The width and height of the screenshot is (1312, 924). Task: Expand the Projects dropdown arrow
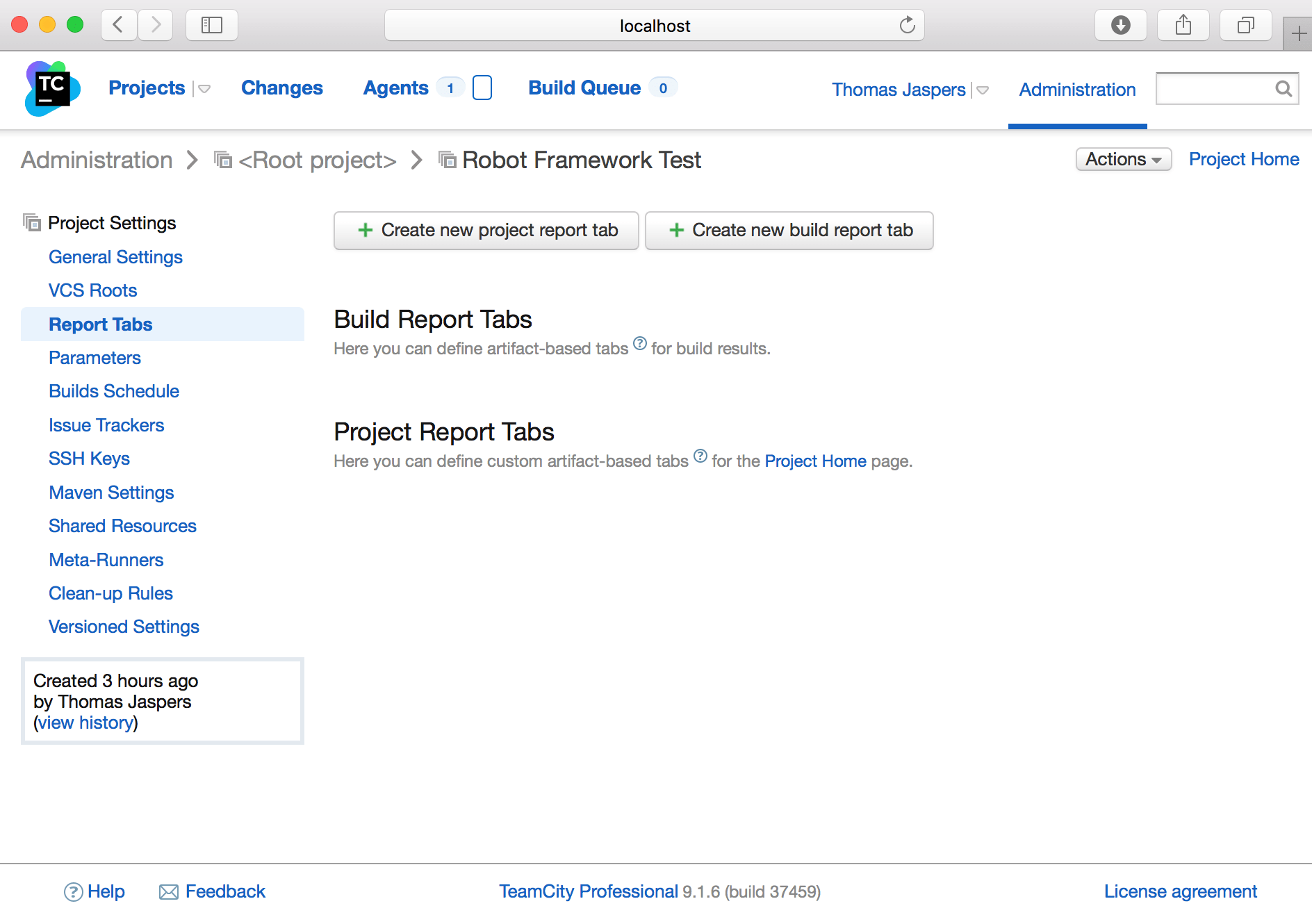(204, 89)
